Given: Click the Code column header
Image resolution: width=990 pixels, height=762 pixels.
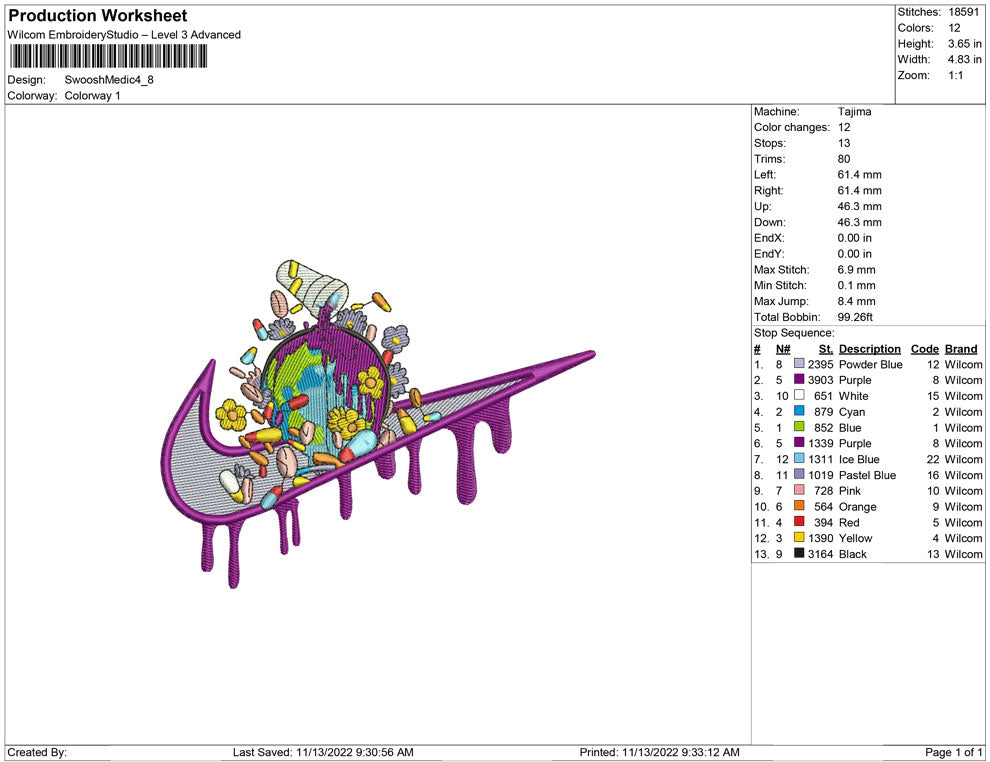Looking at the screenshot, I should coord(924,349).
